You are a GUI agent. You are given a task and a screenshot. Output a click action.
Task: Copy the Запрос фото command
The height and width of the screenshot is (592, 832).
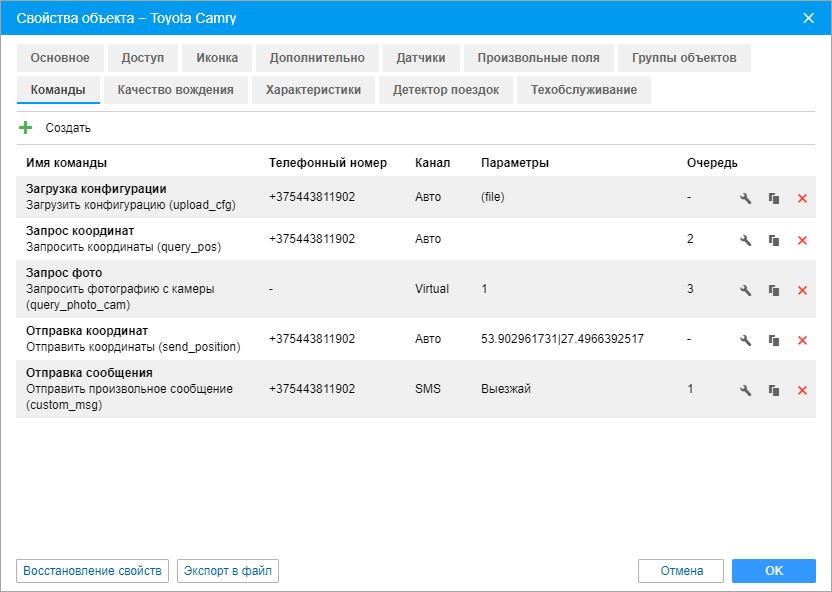[774, 290]
